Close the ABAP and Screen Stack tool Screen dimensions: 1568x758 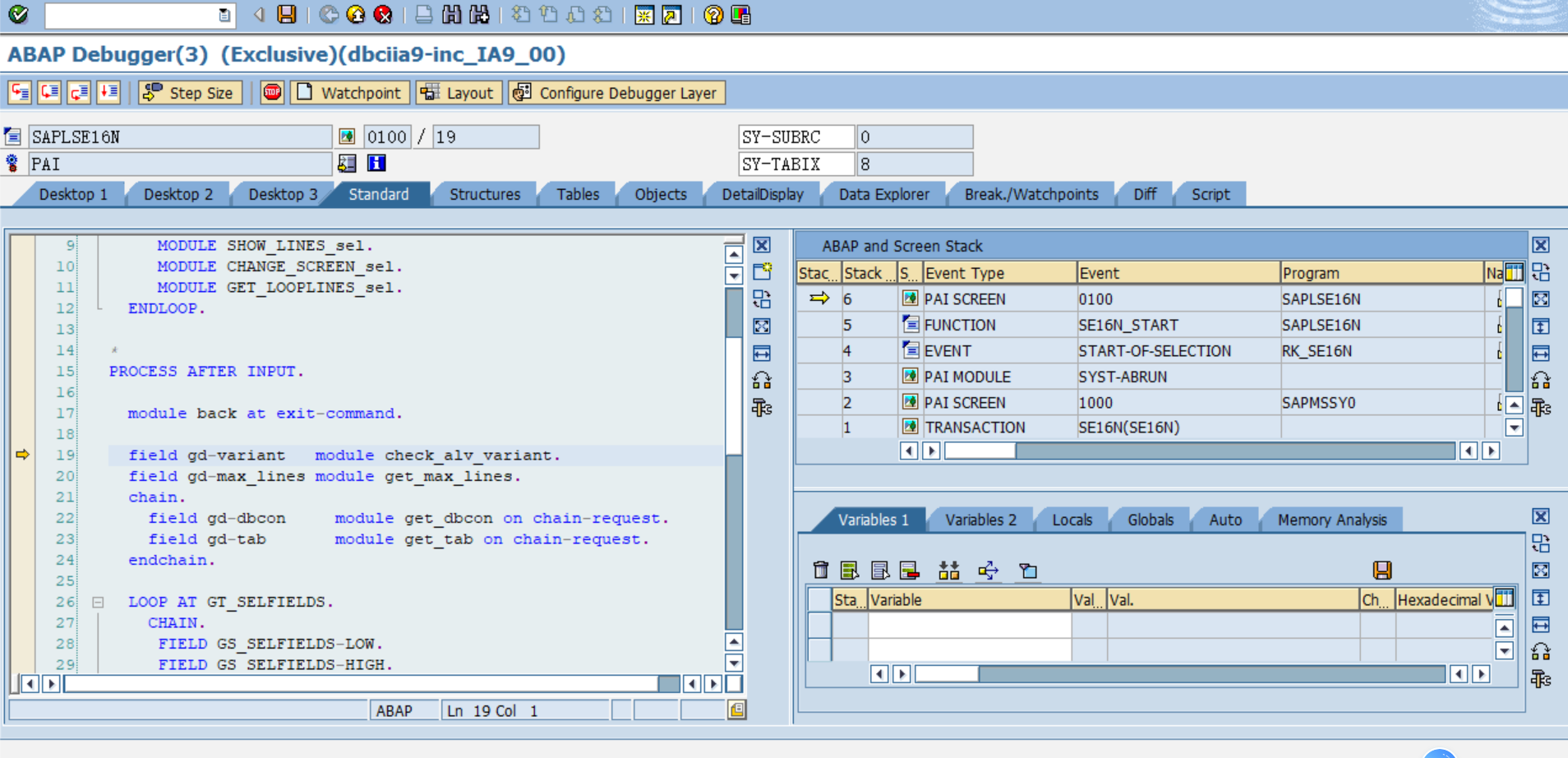click(x=1541, y=245)
